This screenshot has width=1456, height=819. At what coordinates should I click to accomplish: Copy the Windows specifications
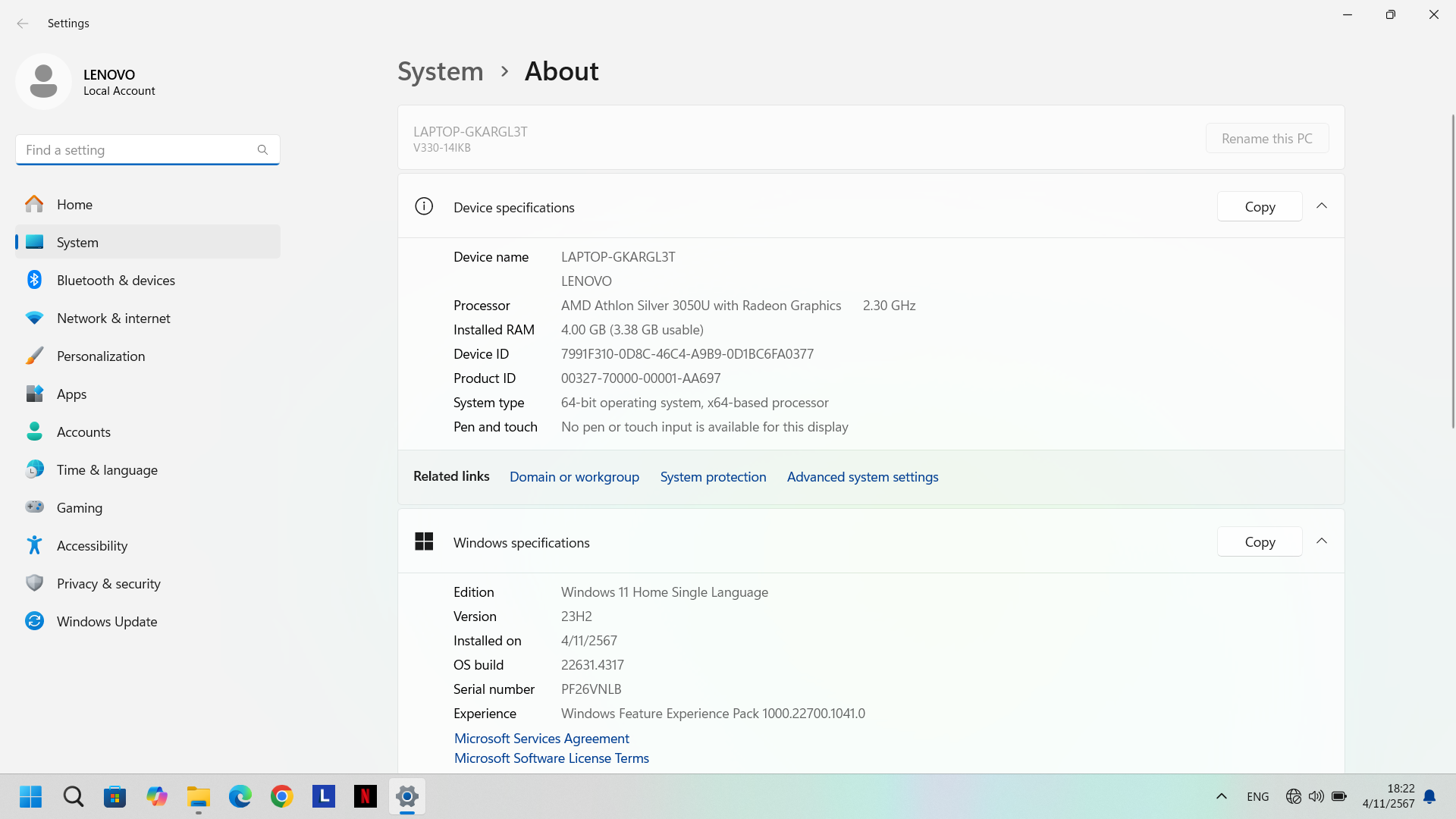pos(1260,541)
